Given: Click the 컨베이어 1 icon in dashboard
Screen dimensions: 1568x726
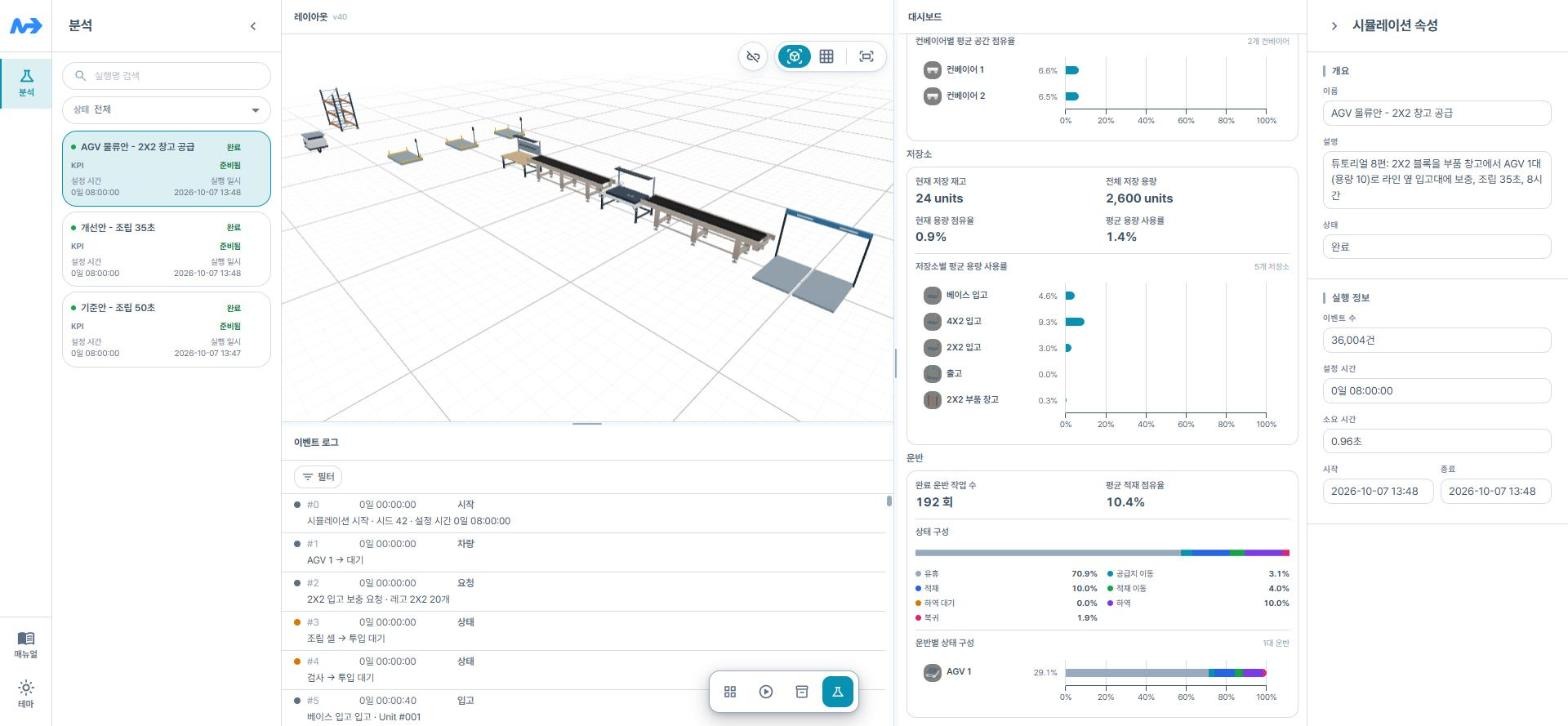Looking at the screenshot, I should click(x=932, y=70).
